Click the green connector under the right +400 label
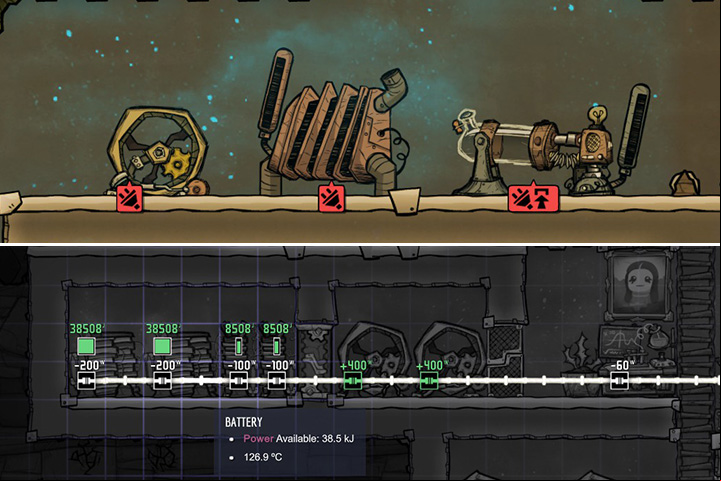 click(x=429, y=381)
